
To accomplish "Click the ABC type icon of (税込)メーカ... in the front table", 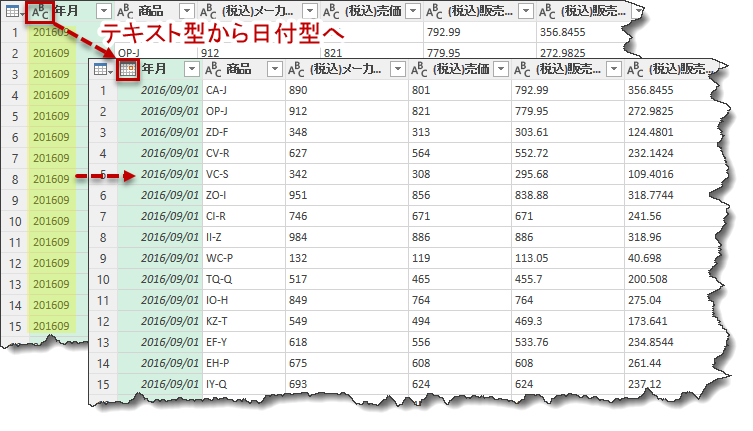I will [x=296, y=70].
